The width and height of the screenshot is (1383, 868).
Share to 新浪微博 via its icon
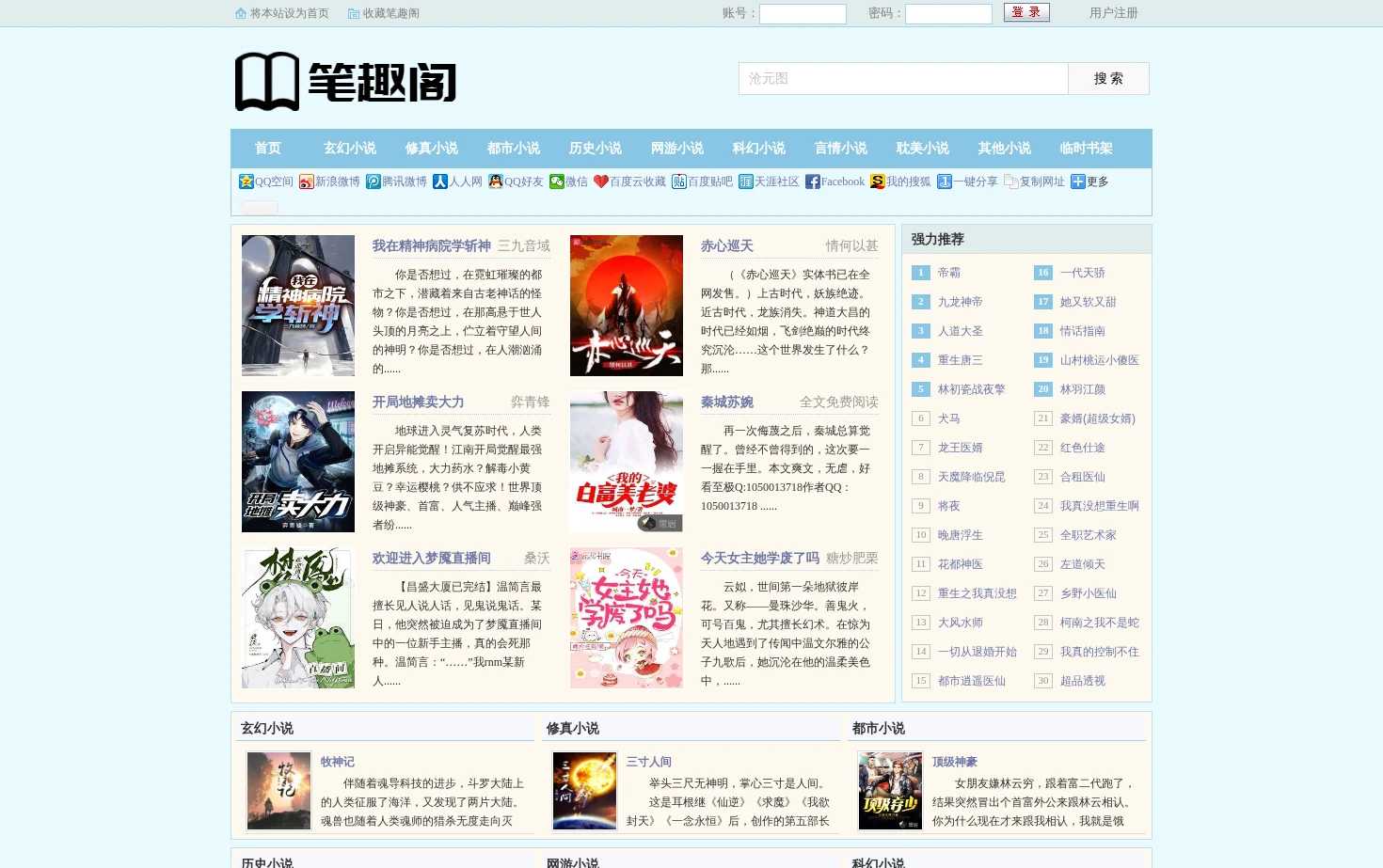point(307,181)
